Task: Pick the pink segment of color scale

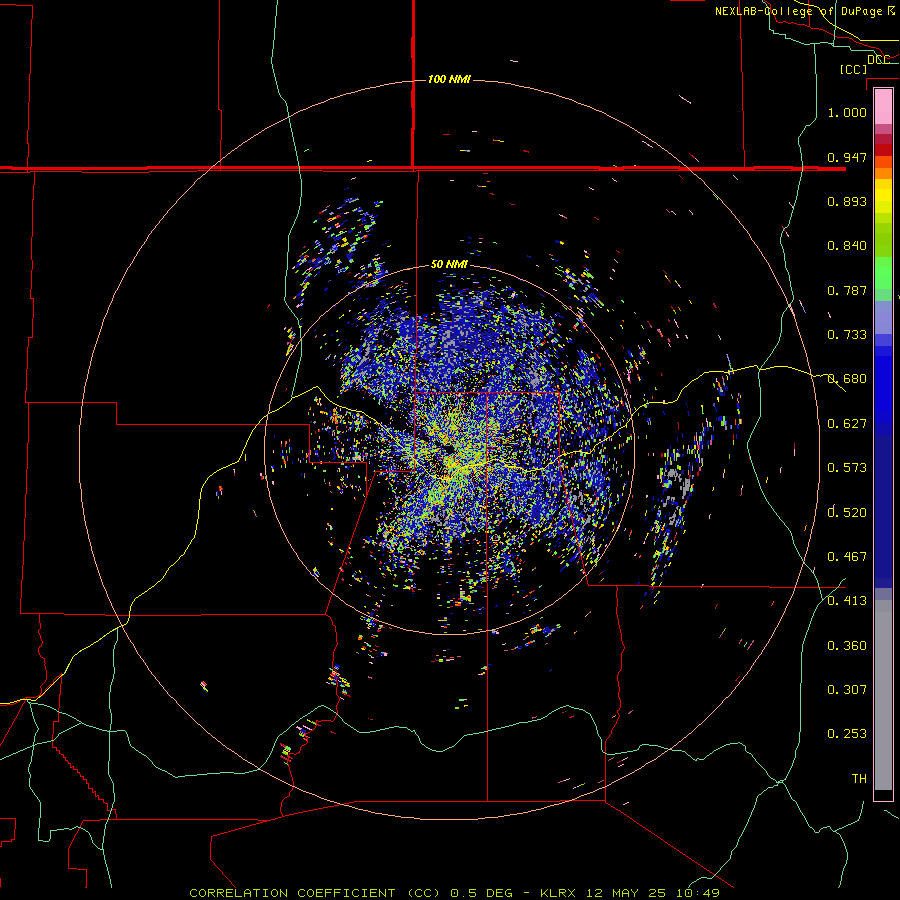Action: [883, 107]
